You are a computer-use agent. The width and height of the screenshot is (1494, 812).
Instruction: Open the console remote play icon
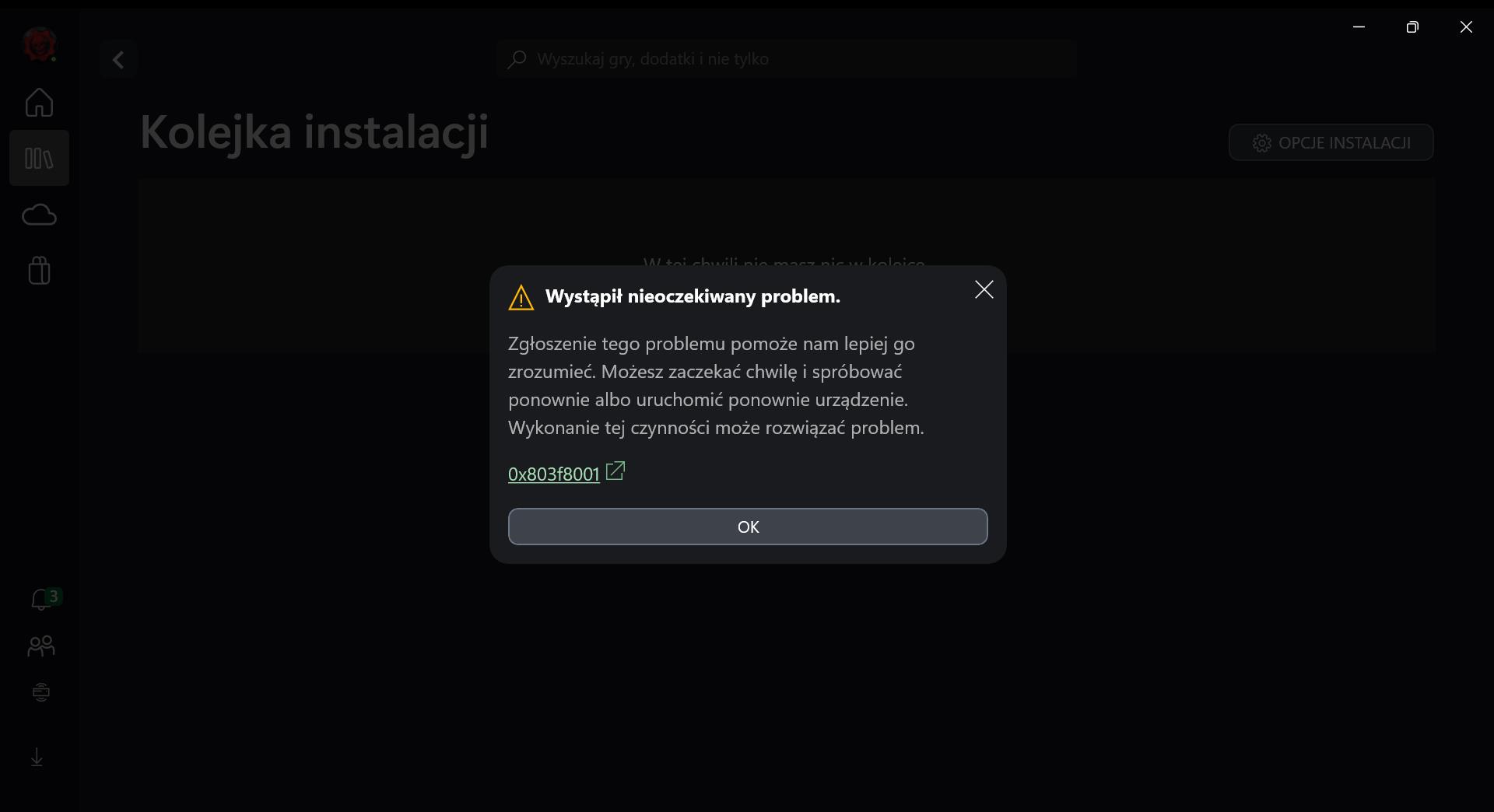coord(40,692)
